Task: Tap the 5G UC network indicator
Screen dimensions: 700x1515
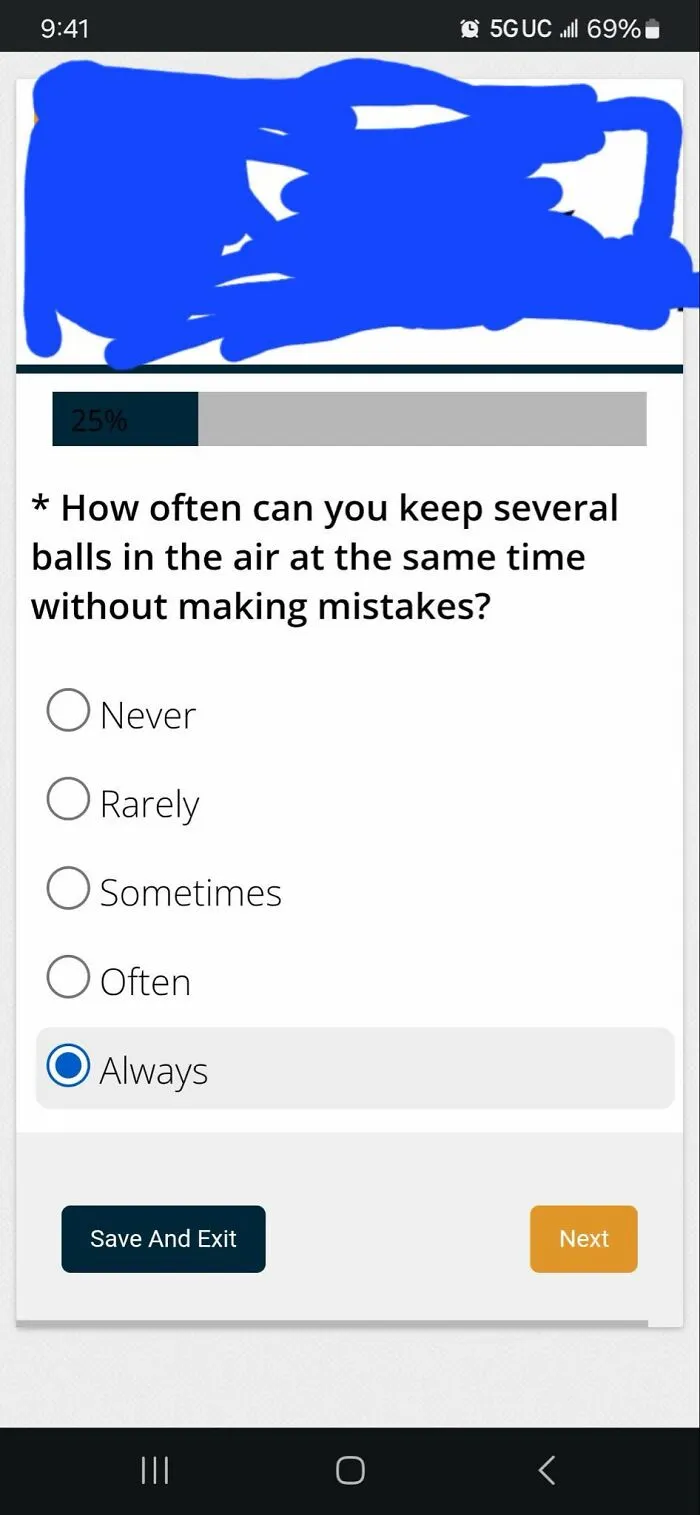Action: click(520, 29)
